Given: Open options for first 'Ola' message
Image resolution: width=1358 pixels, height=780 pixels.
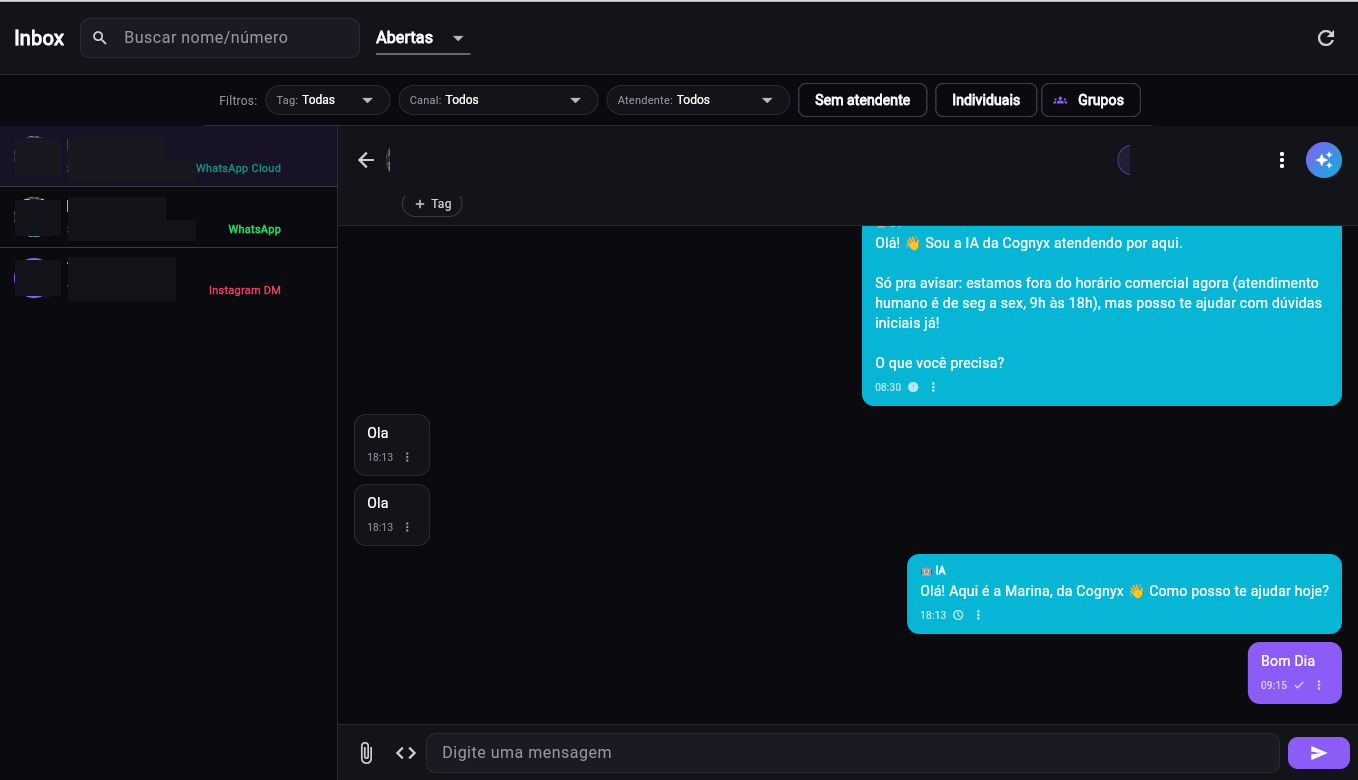Looking at the screenshot, I should click(x=407, y=457).
